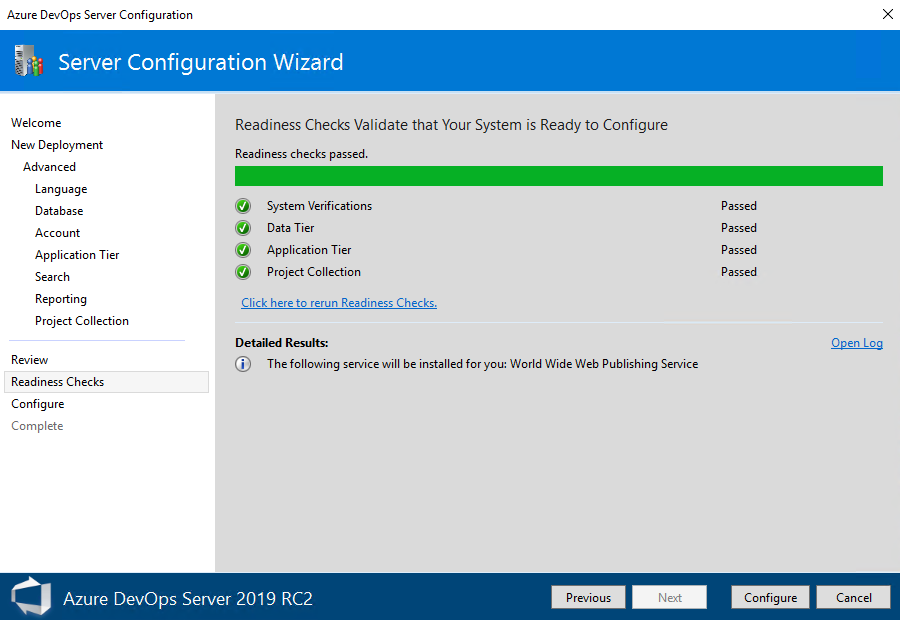Click the info icon in Detailed Results
The image size is (900, 620).
pyautogui.click(x=242, y=364)
